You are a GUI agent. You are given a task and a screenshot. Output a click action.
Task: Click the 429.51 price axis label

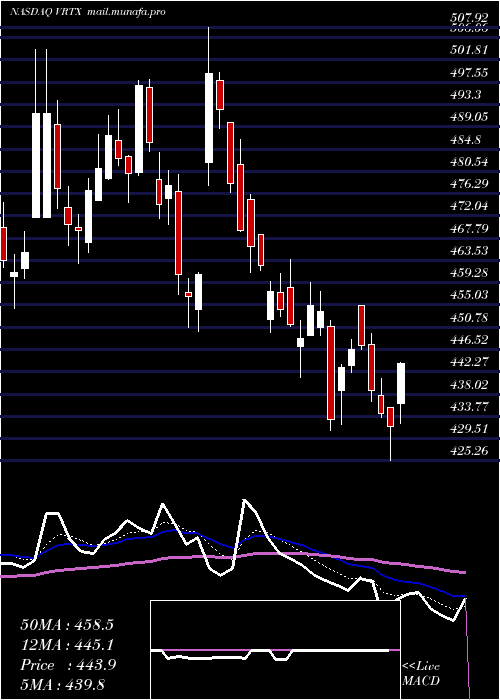(x=469, y=429)
